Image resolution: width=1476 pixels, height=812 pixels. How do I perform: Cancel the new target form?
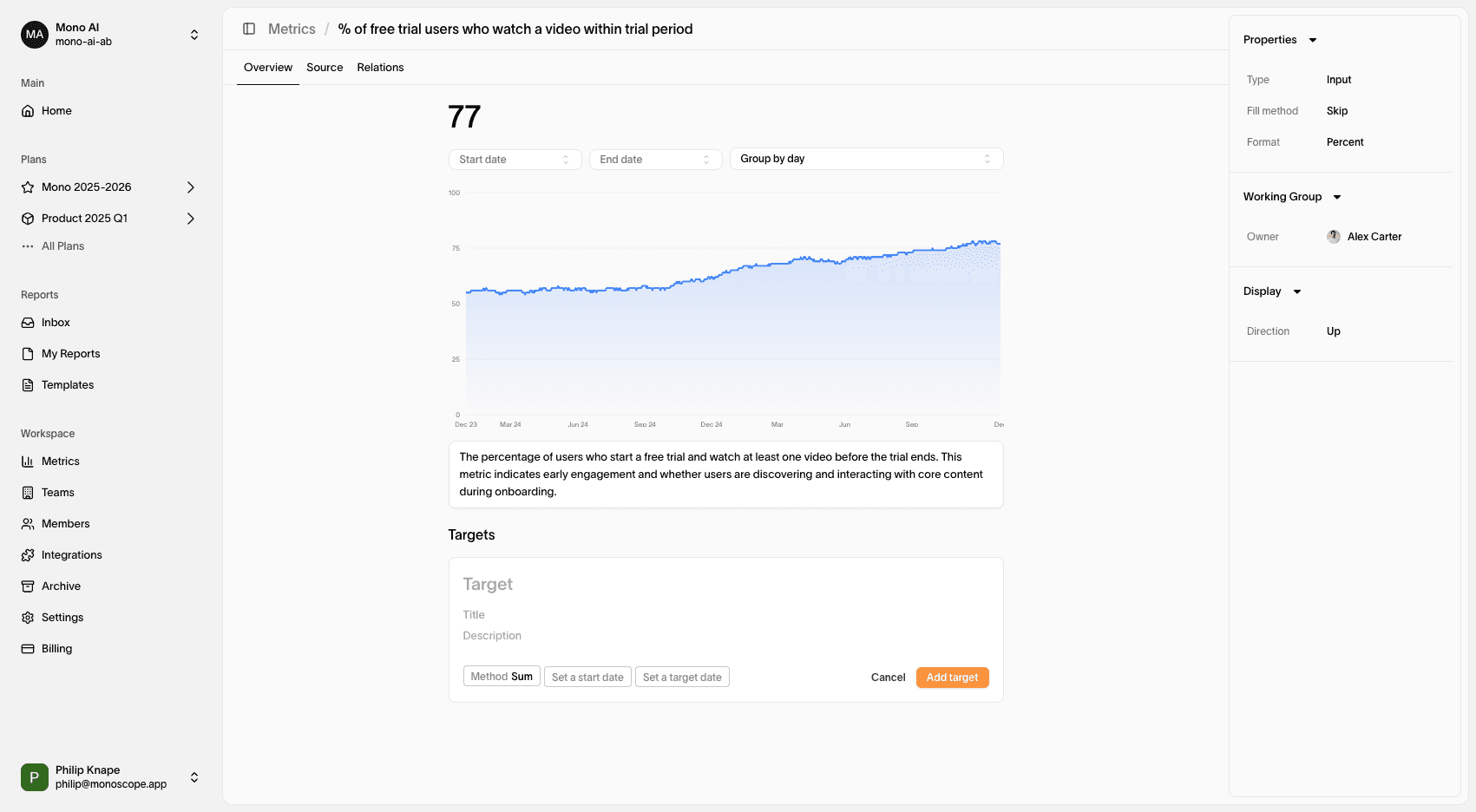point(888,678)
